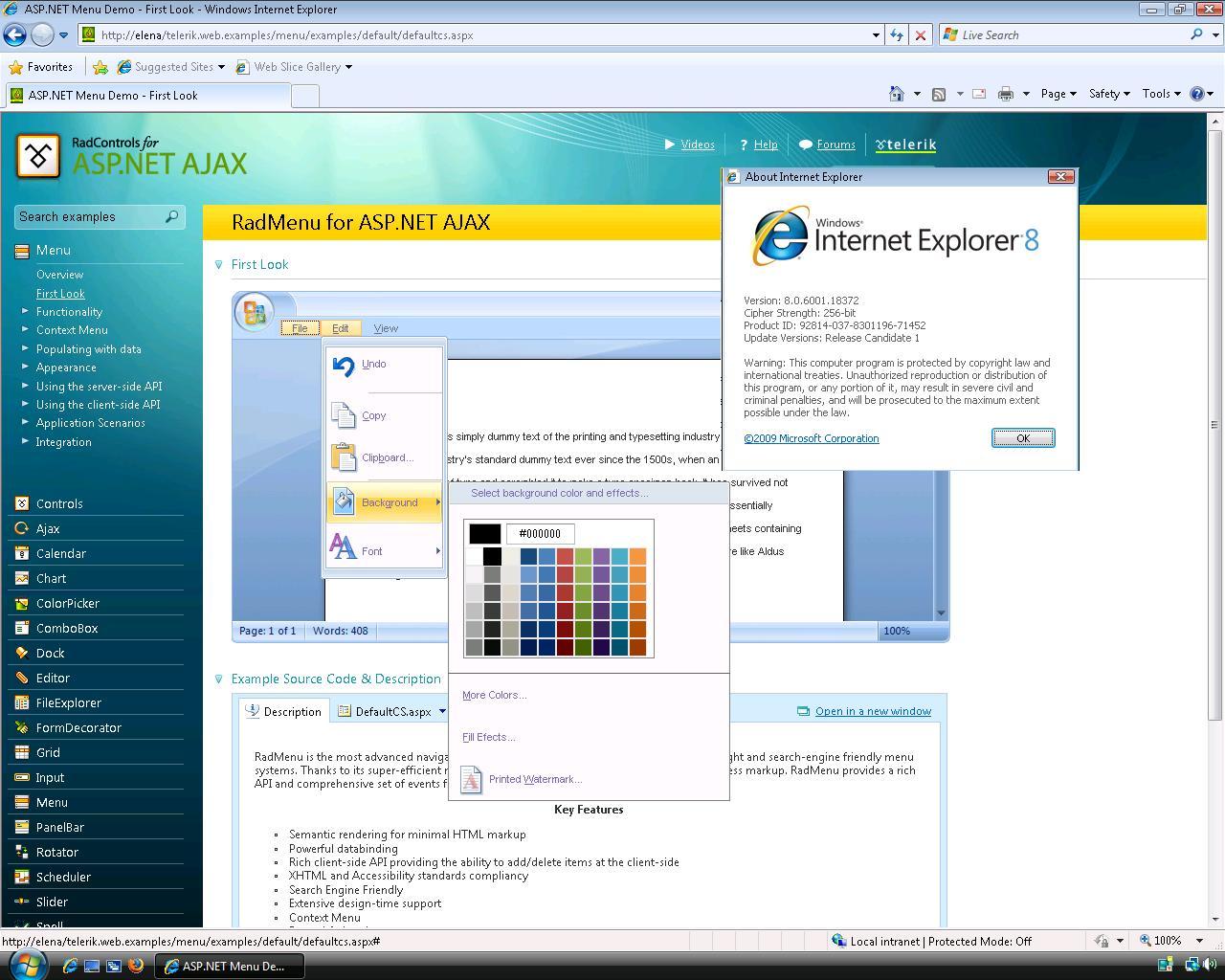Open the Suggested Sites favorites item

pyautogui.click(x=171, y=67)
